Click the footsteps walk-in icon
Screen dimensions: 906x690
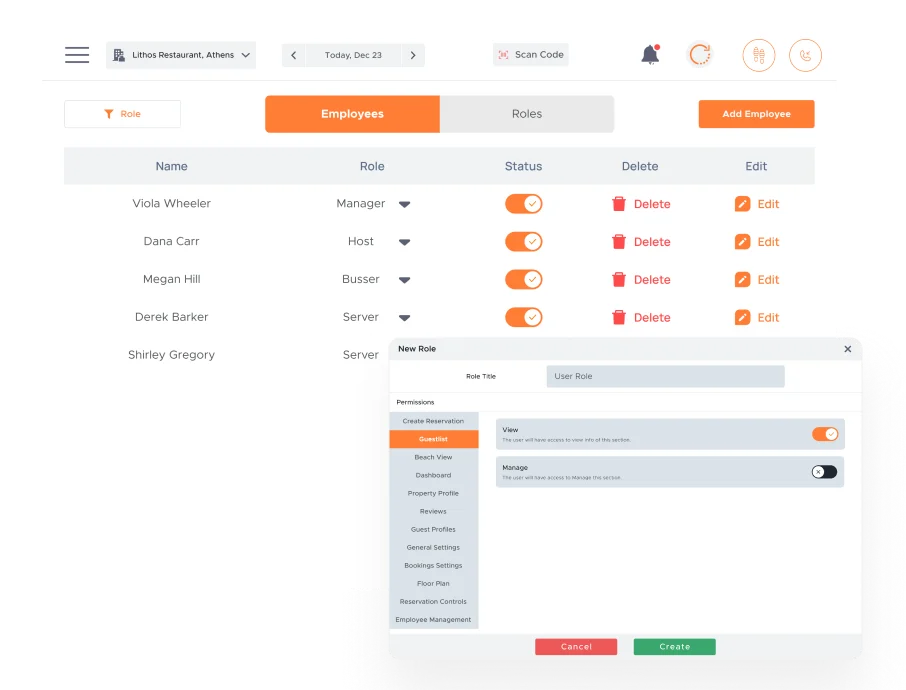759,55
